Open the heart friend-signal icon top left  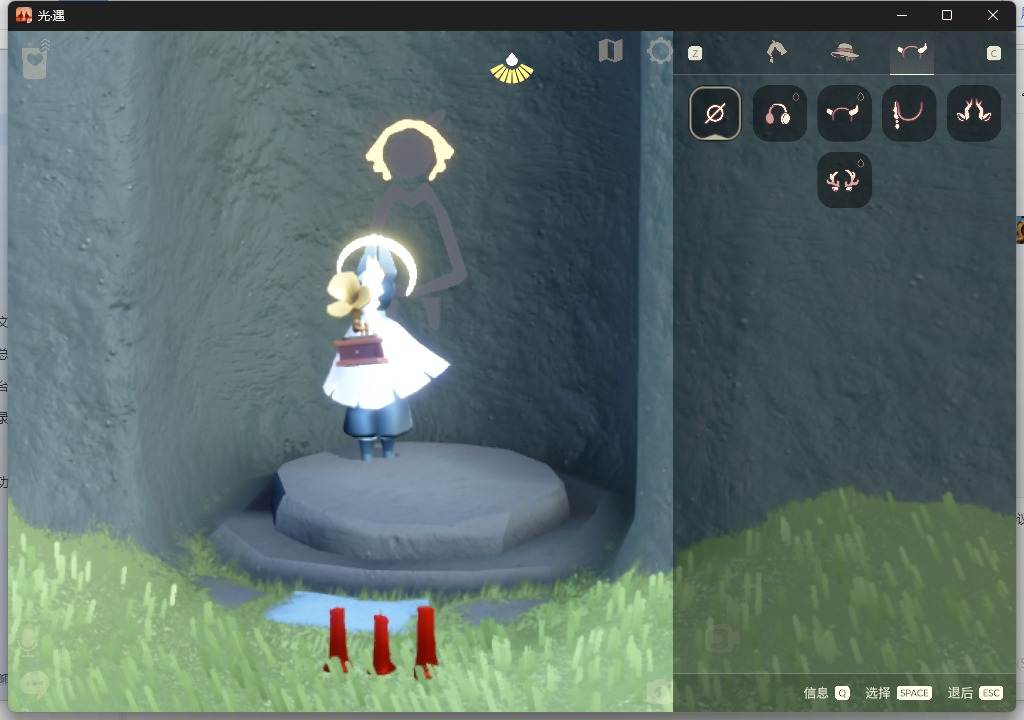tap(35, 60)
